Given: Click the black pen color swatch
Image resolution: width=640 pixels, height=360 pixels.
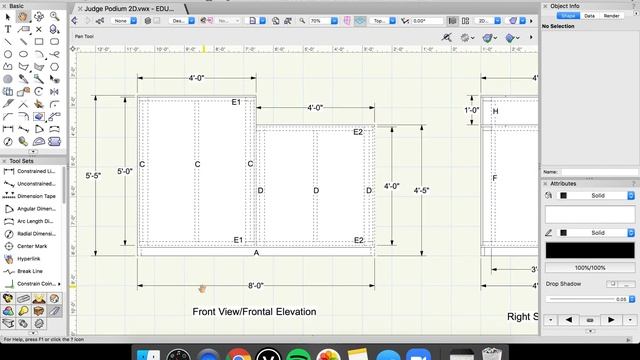Looking at the screenshot, I should 590,250.
